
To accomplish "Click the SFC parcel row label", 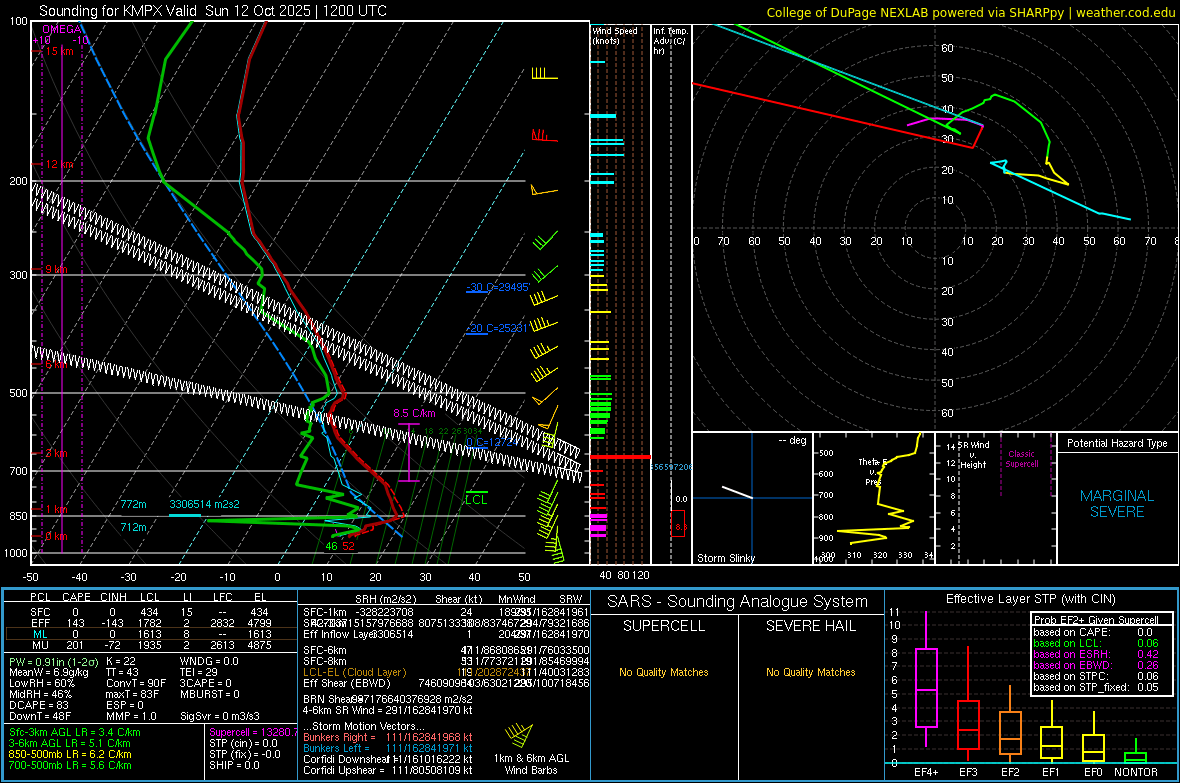I will coord(40,612).
